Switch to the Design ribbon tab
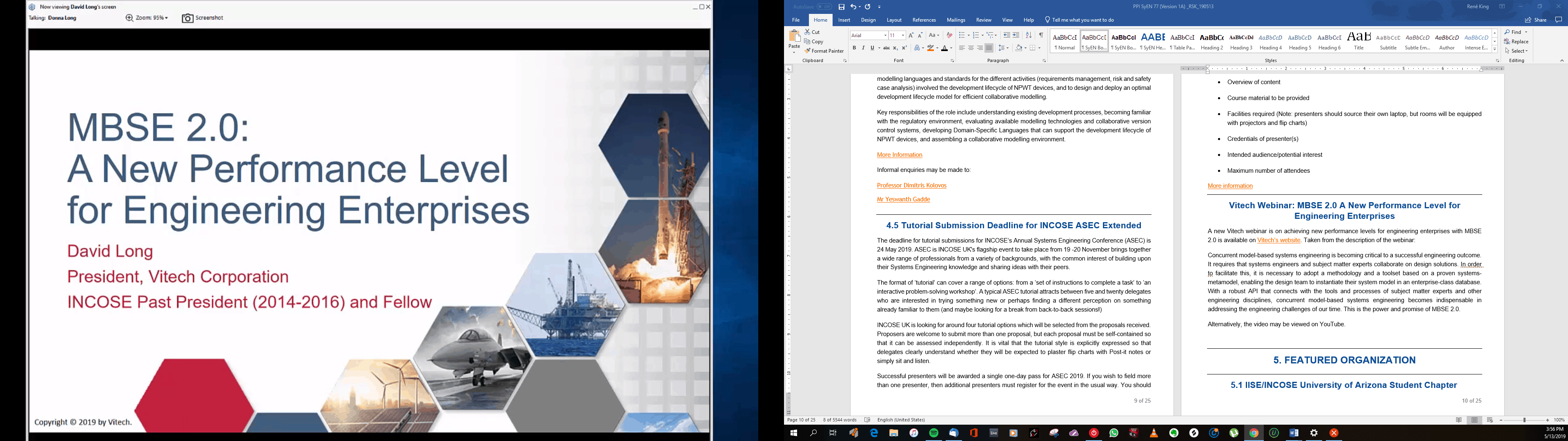 click(869, 20)
